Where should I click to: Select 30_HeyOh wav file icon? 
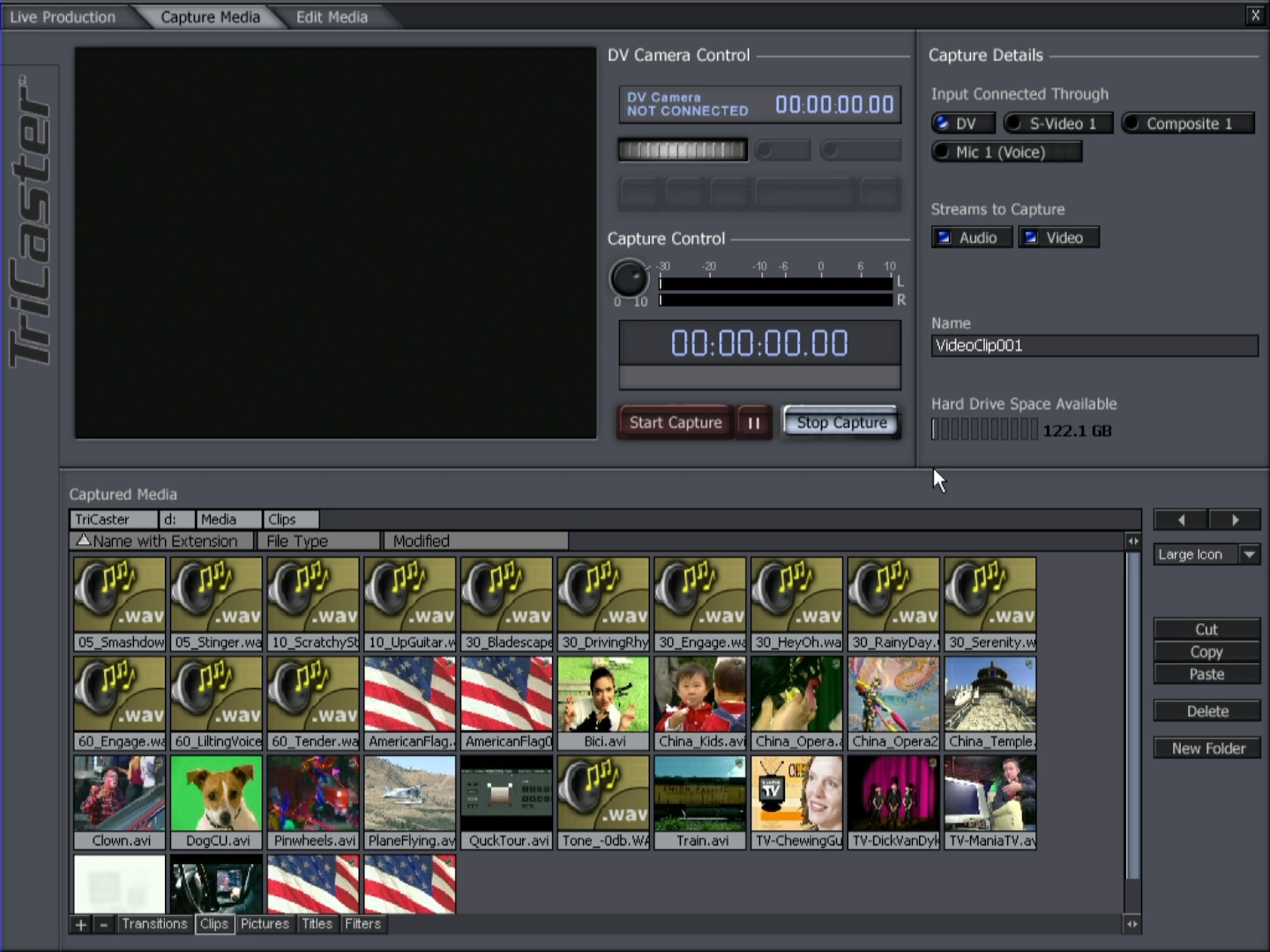coord(797,604)
